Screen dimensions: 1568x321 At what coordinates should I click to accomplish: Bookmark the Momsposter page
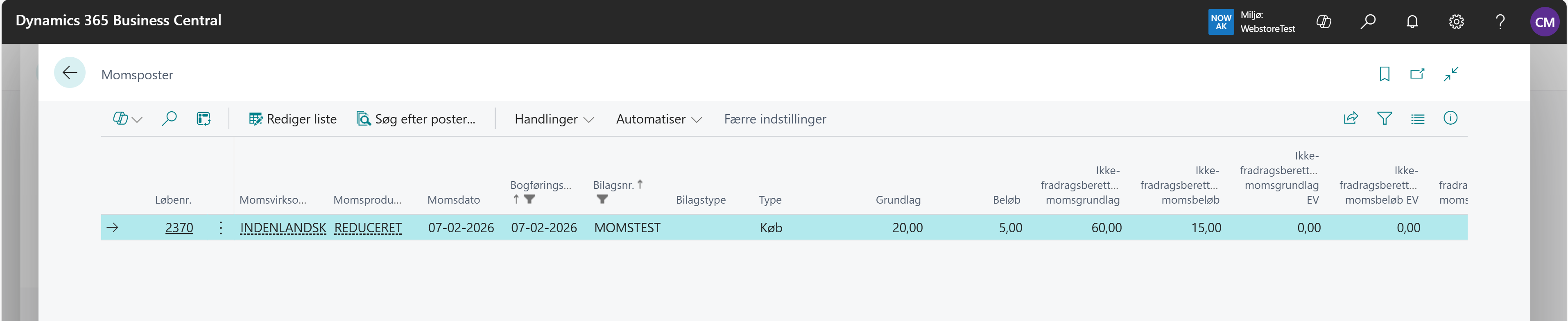(x=1384, y=74)
